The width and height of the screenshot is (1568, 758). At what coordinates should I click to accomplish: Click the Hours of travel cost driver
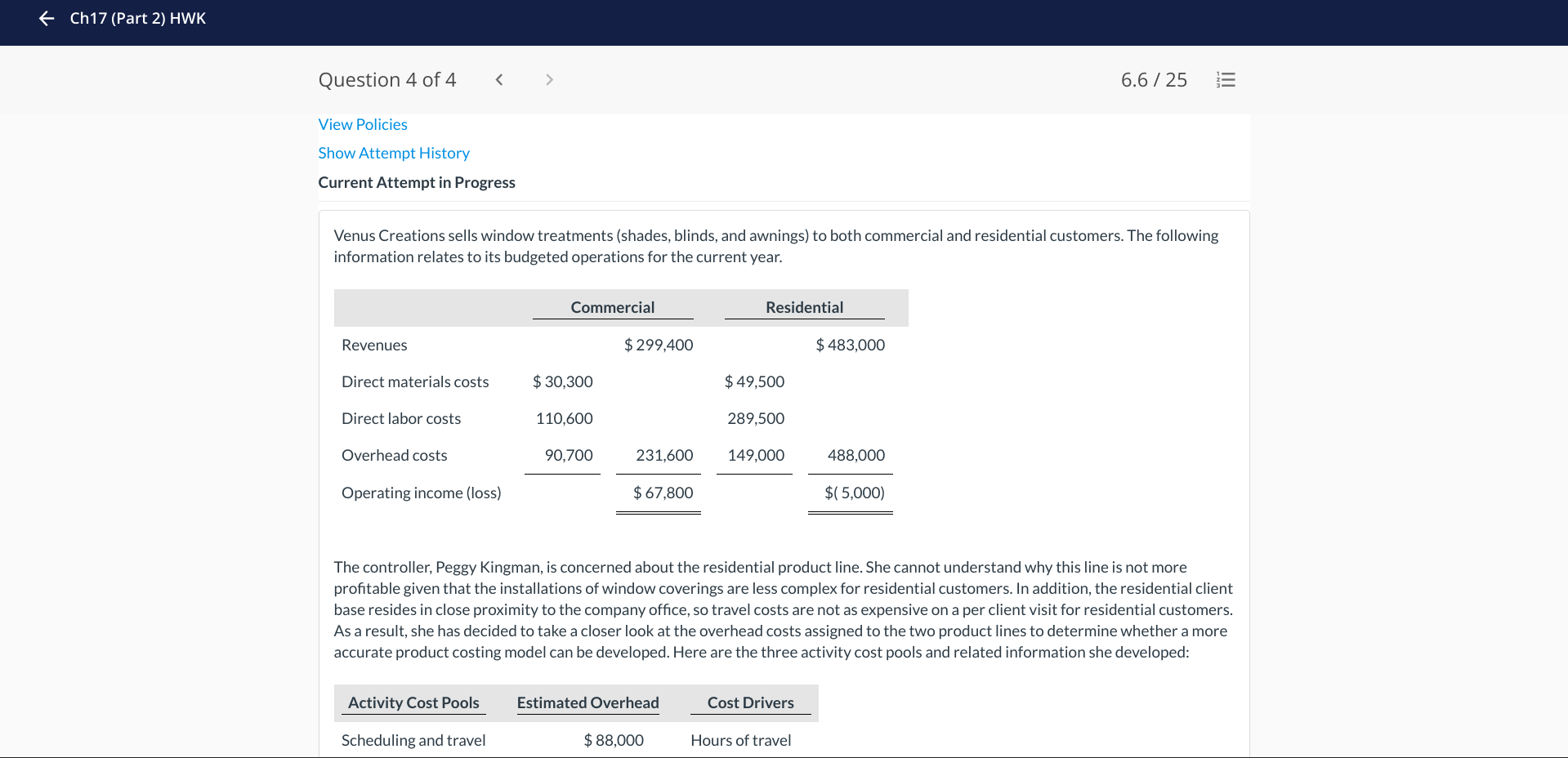coord(741,740)
